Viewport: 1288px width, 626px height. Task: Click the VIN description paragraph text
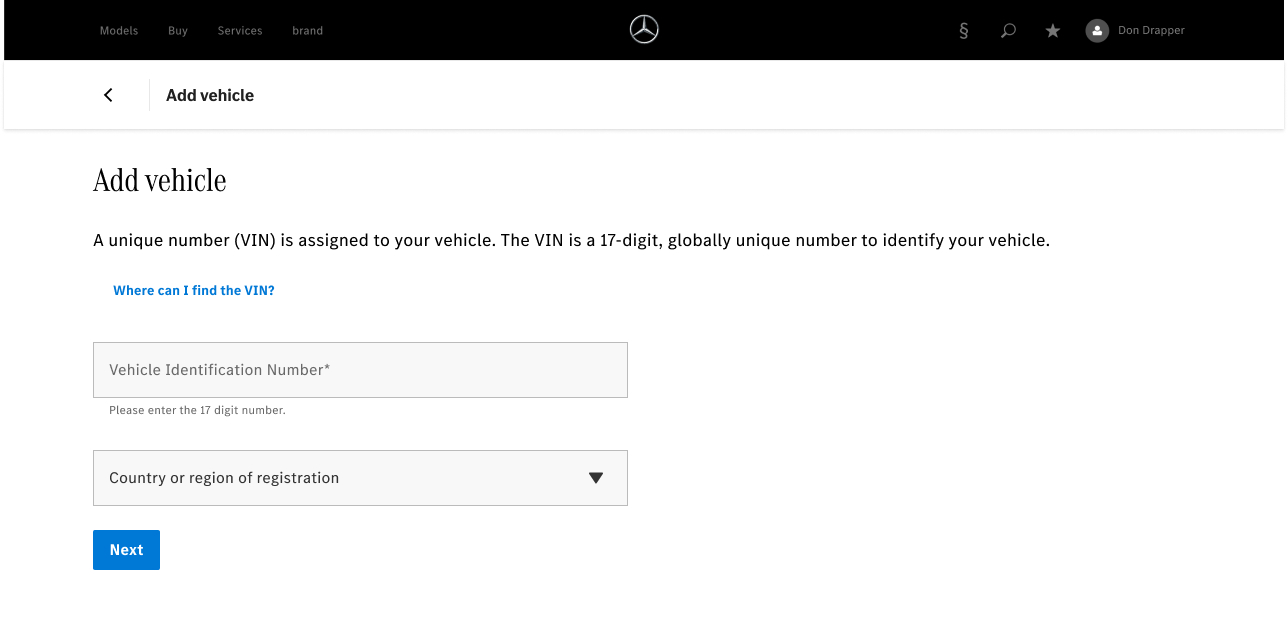click(x=571, y=241)
